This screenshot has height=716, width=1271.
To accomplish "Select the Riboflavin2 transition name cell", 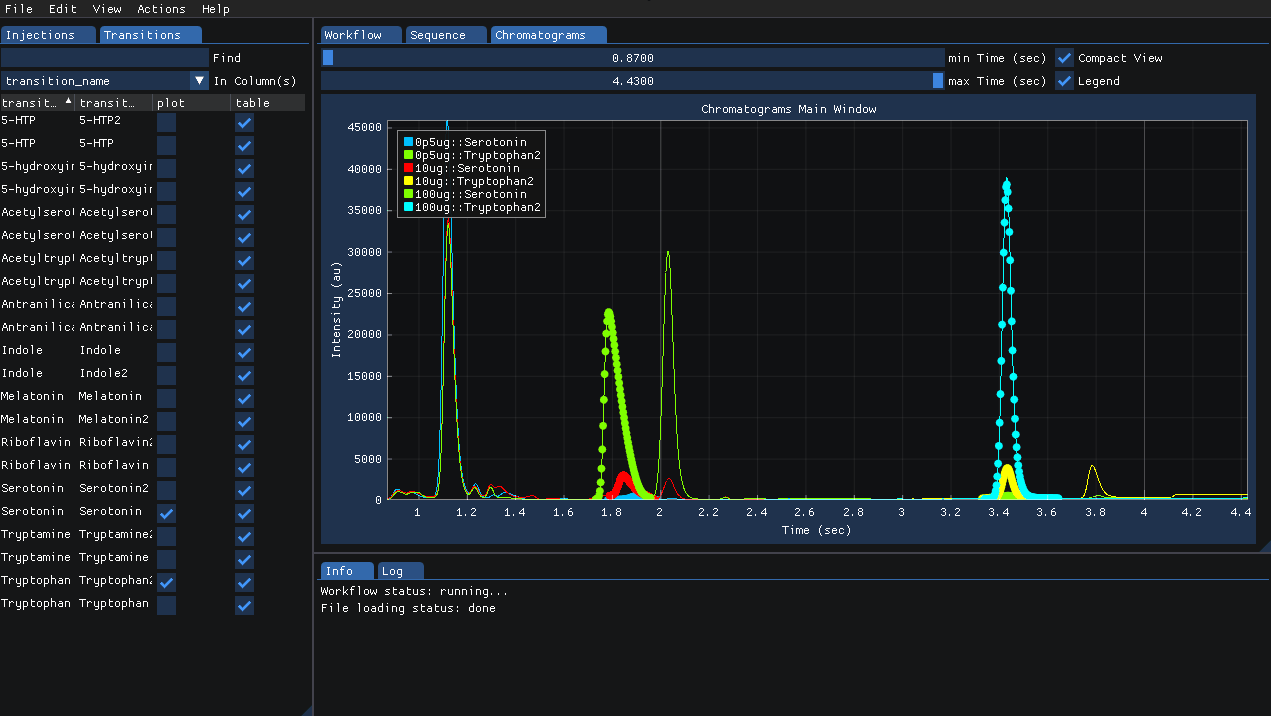I will pos(116,442).
